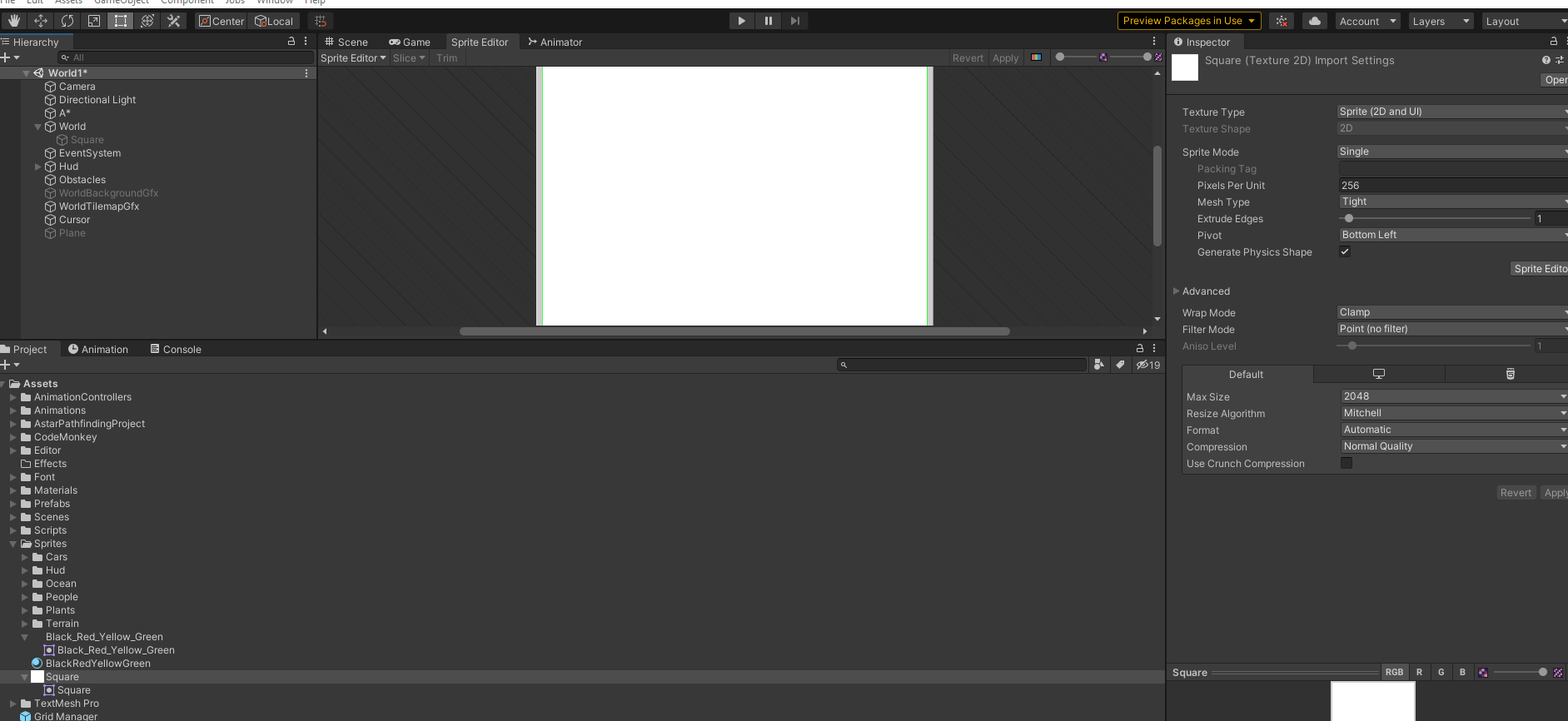Select the Rotate tool
The image size is (1568, 721).
67,21
